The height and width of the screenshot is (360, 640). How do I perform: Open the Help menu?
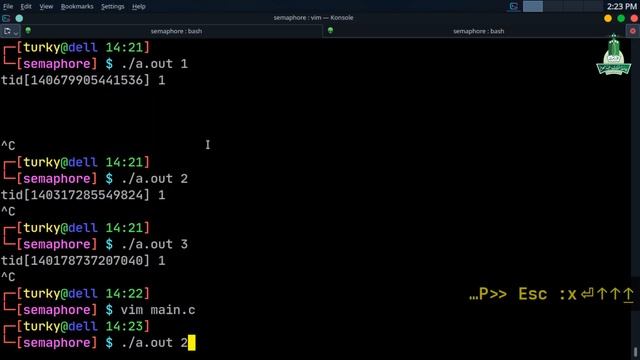point(139,7)
